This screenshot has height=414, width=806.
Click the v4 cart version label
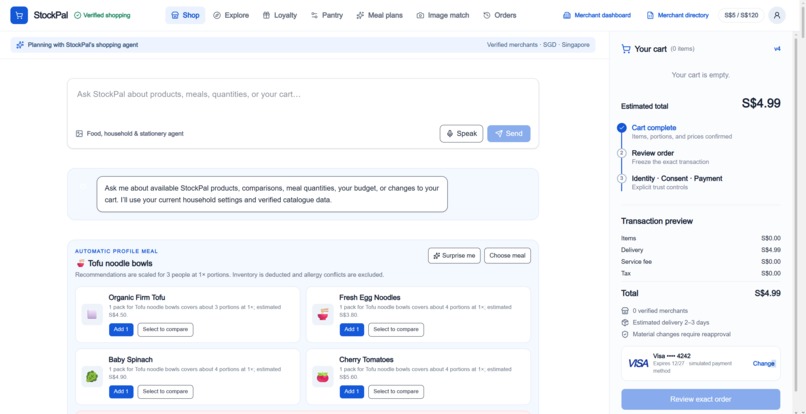(777, 49)
